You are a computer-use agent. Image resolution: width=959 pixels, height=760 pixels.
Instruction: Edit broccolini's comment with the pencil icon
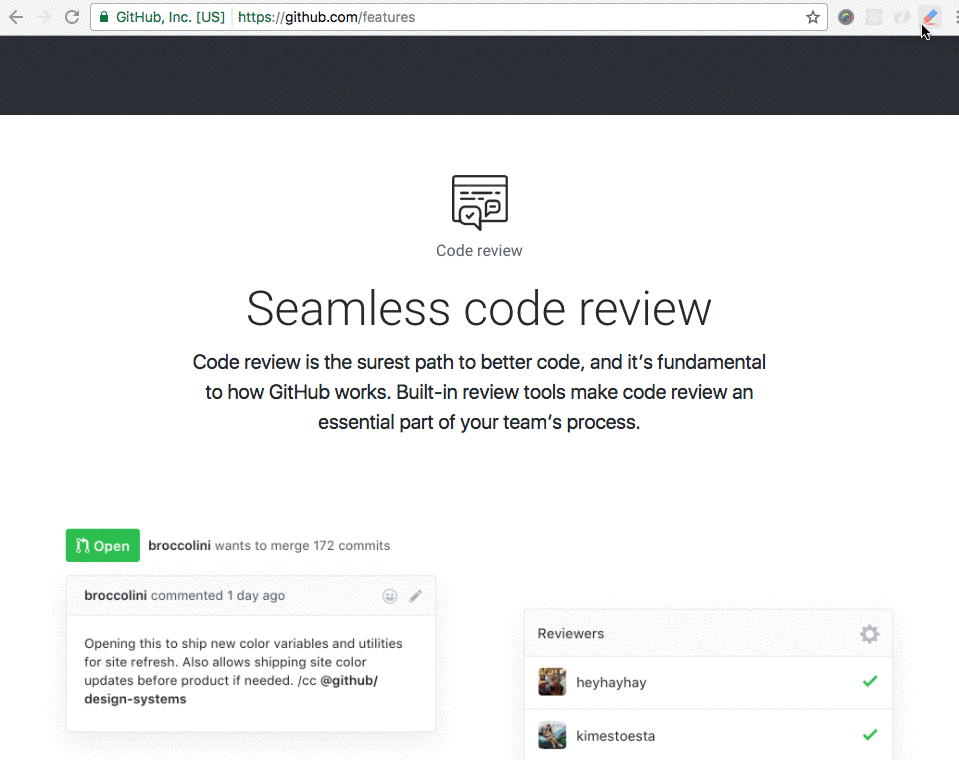(415, 596)
